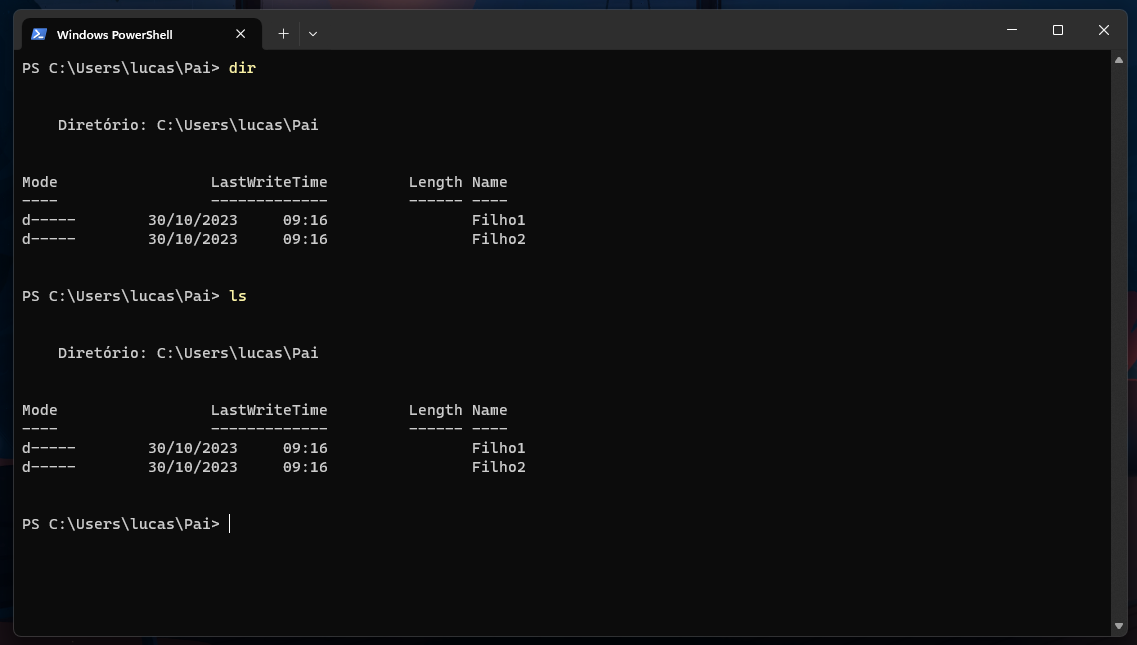
Task: Click the LastWriteTime column header
Action: click(x=269, y=181)
